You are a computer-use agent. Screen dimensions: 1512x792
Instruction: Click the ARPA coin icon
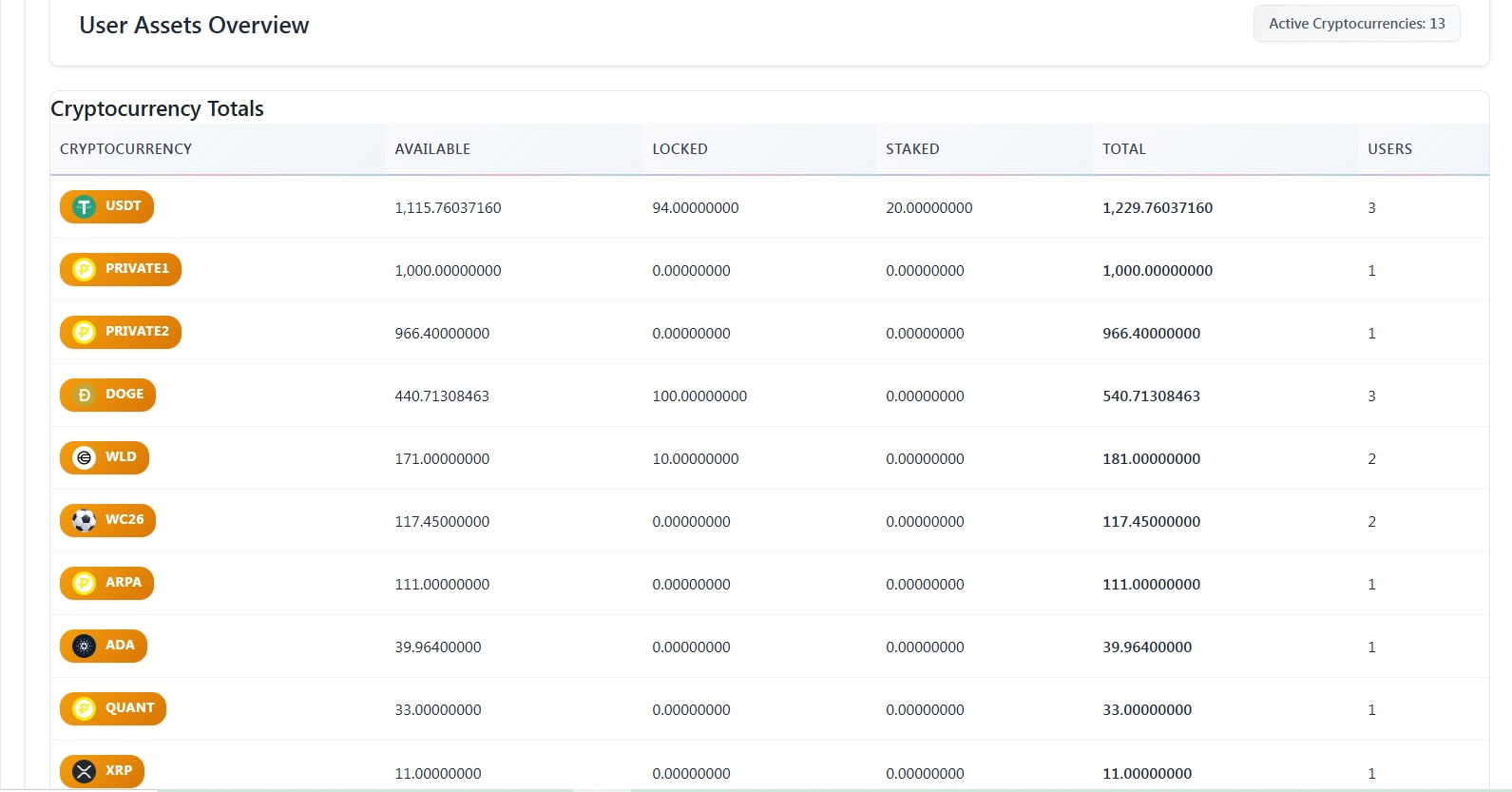[85, 584]
